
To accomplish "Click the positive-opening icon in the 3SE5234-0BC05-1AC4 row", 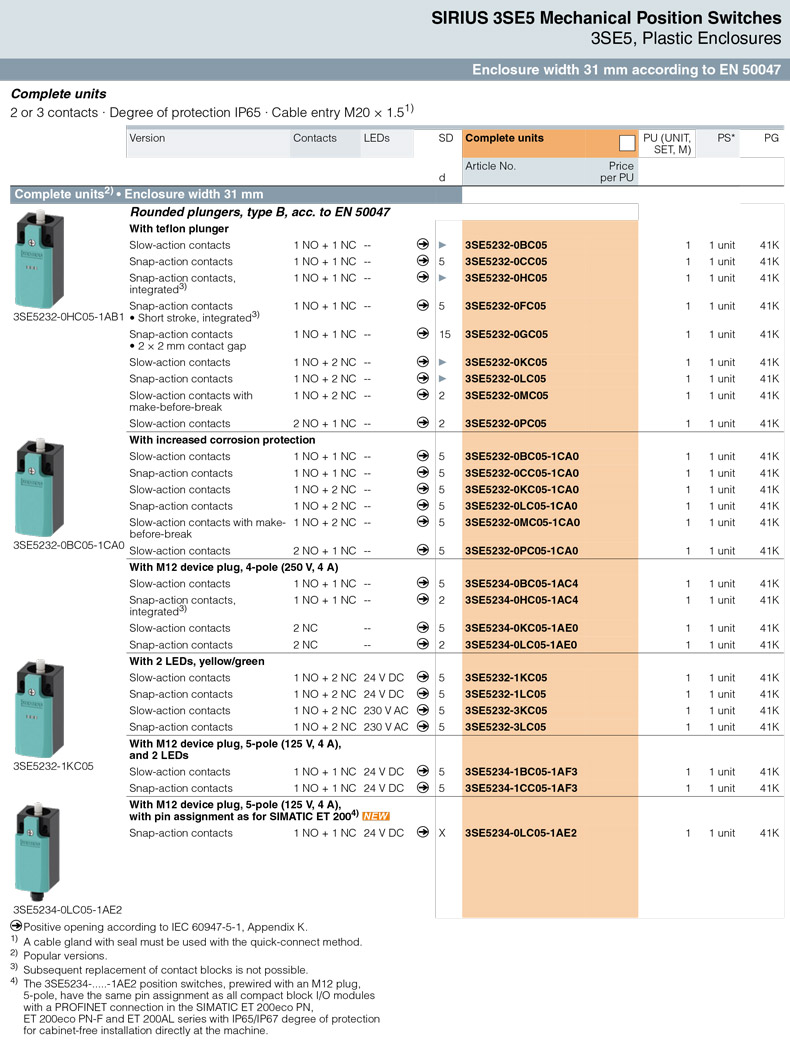I will [423, 584].
